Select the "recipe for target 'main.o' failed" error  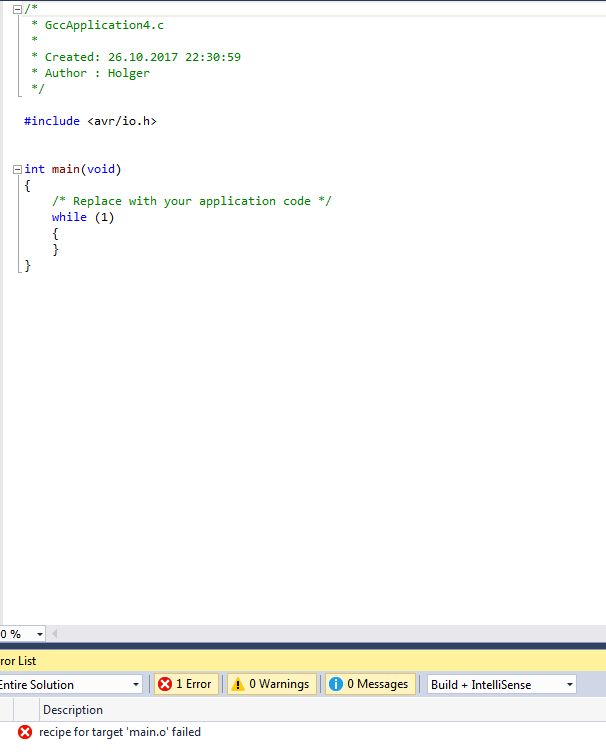(120, 732)
